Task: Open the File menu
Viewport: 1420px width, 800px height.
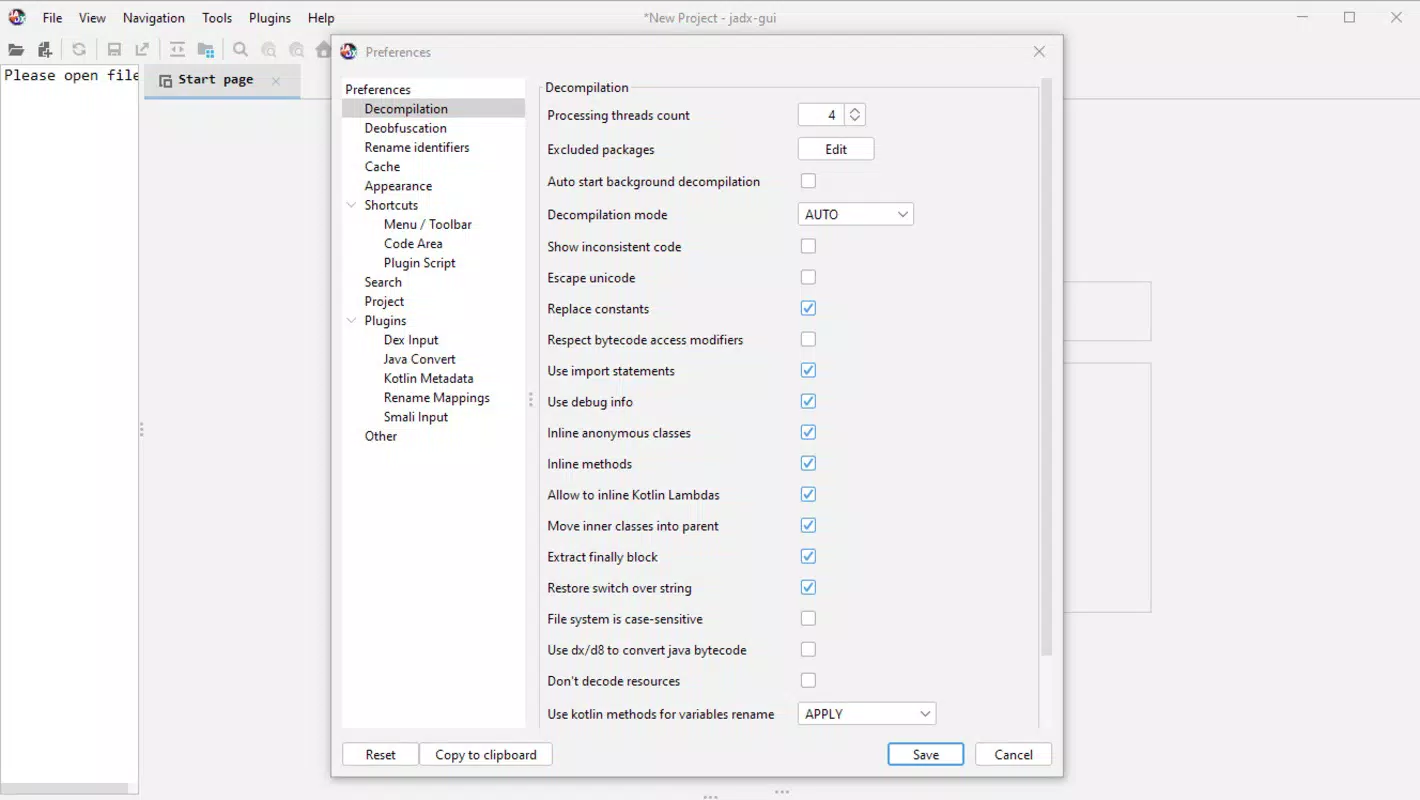Action: [x=52, y=18]
